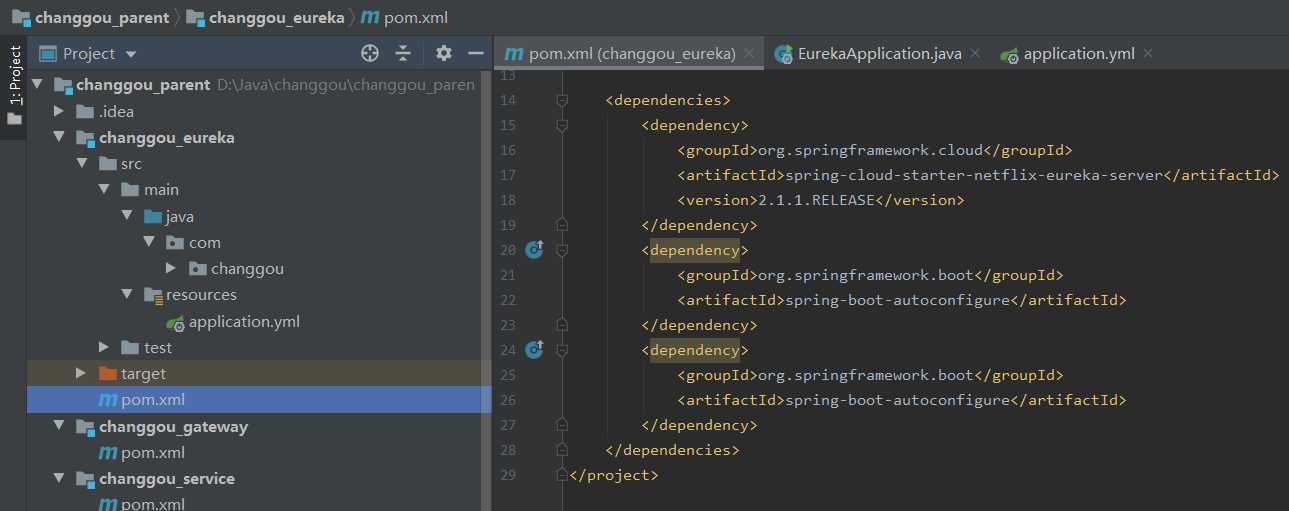Image resolution: width=1289 pixels, height=511 pixels.
Task: Collapse the changgou_service module arrow
Action: [x=60, y=478]
